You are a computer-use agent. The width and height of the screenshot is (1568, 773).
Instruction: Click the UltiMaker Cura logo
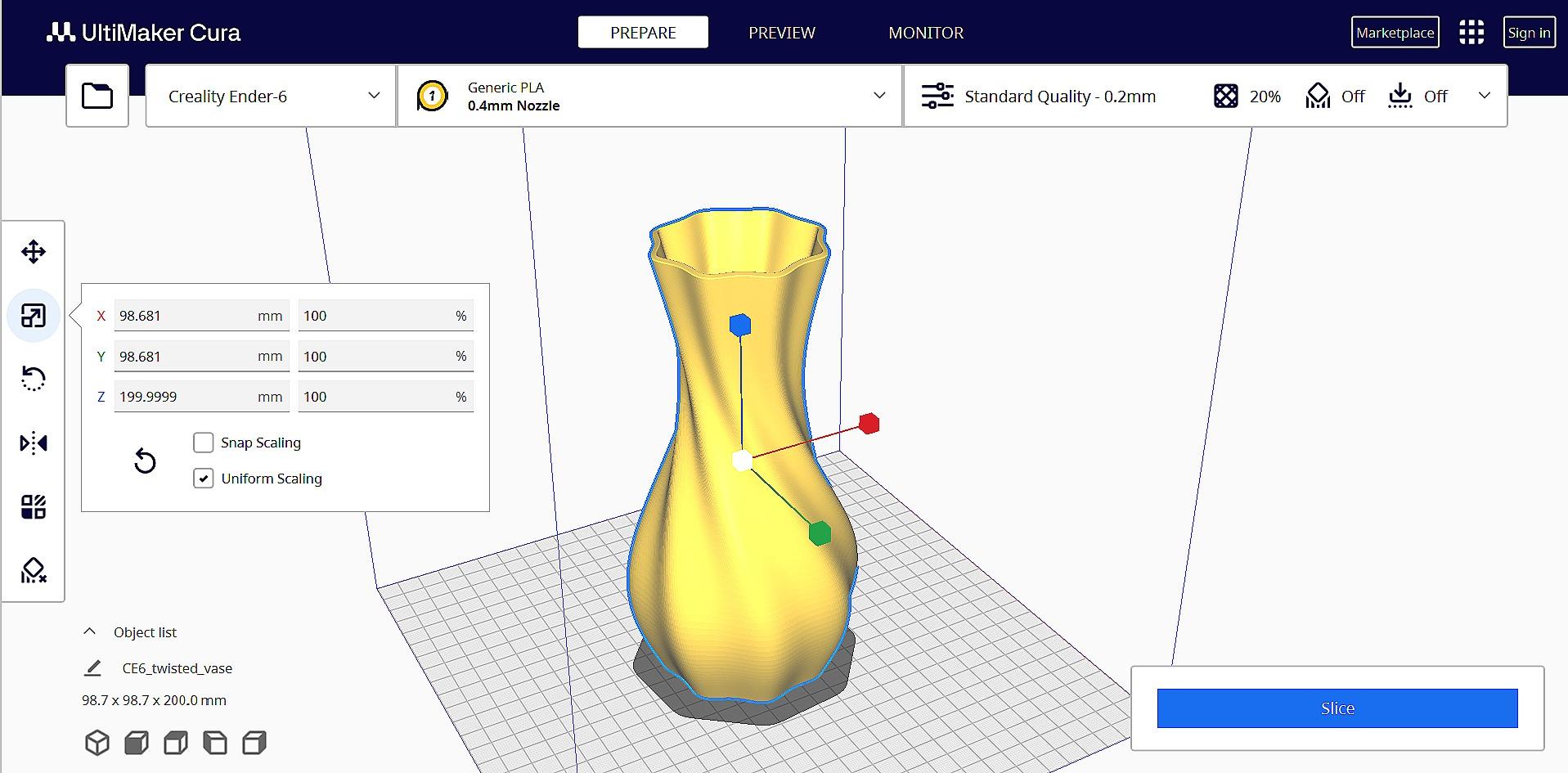pos(144,33)
